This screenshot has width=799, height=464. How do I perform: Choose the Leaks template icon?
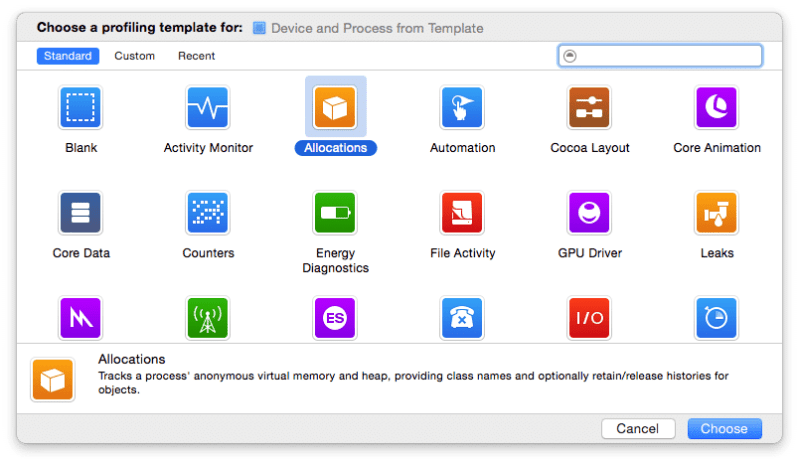pos(716,213)
